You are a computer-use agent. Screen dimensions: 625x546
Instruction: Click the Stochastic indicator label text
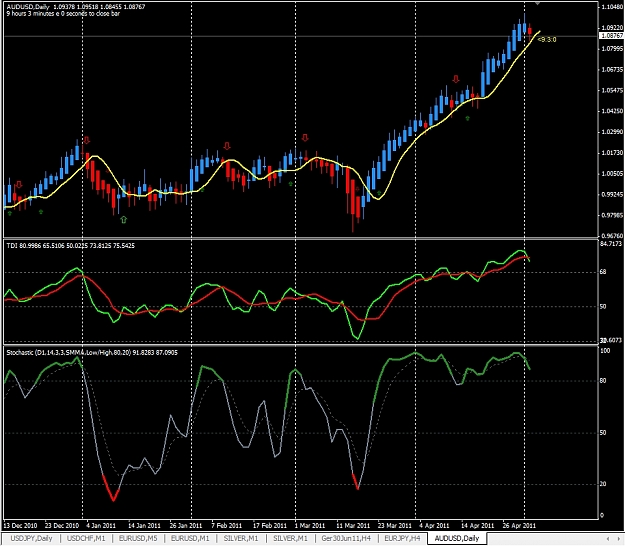[92, 353]
